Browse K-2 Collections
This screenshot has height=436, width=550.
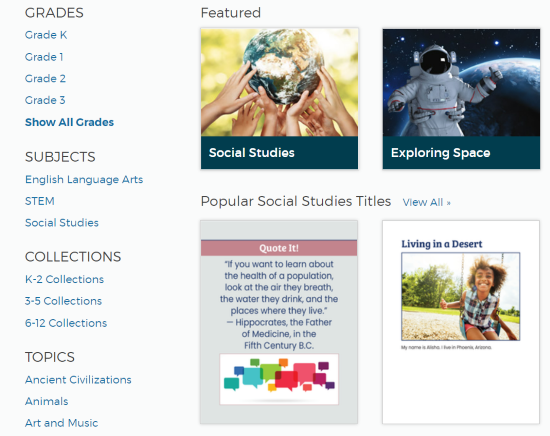click(65, 279)
